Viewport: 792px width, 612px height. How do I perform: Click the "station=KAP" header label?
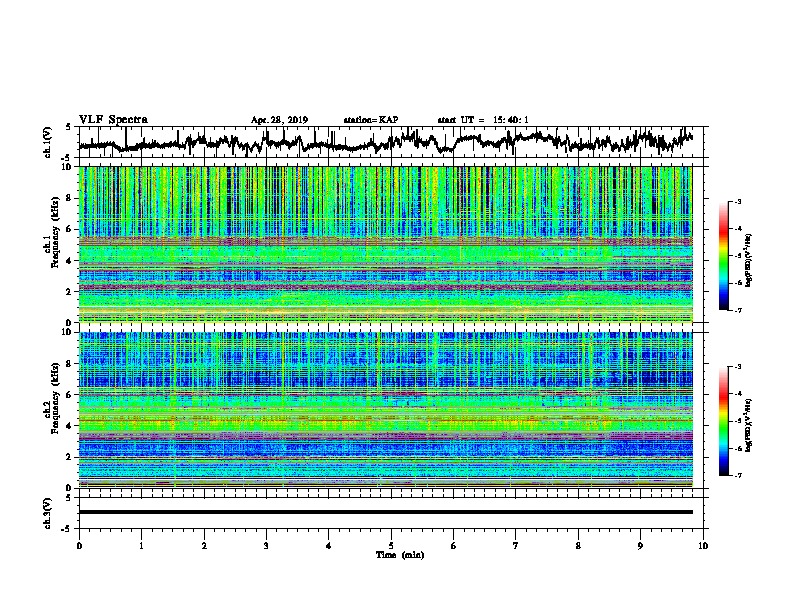point(371,120)
